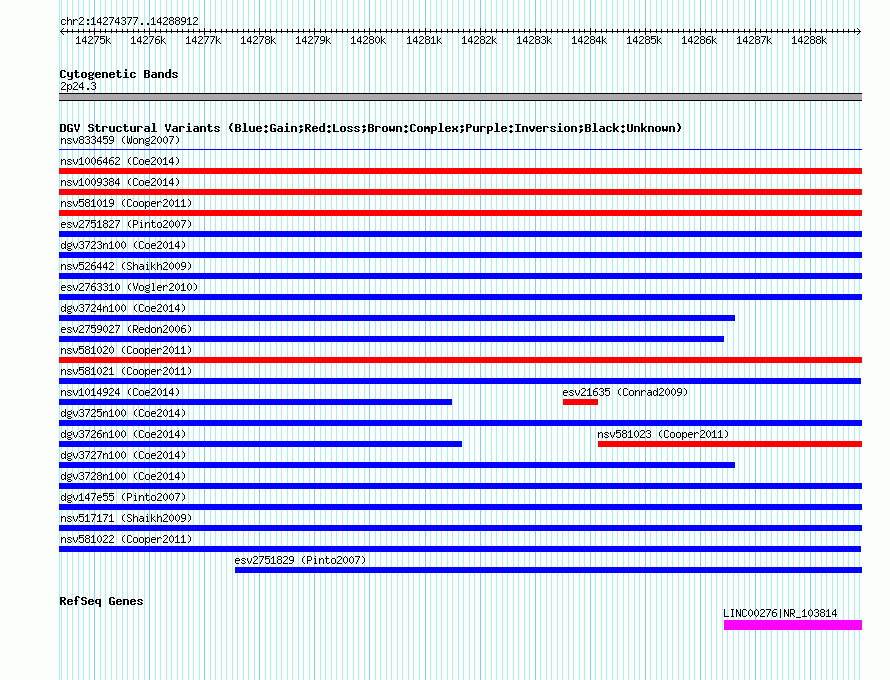Screen dimensions: 890x680
Task: Click the gray 2p24.3 cytogenetic band bar
Action: point(460,97)
